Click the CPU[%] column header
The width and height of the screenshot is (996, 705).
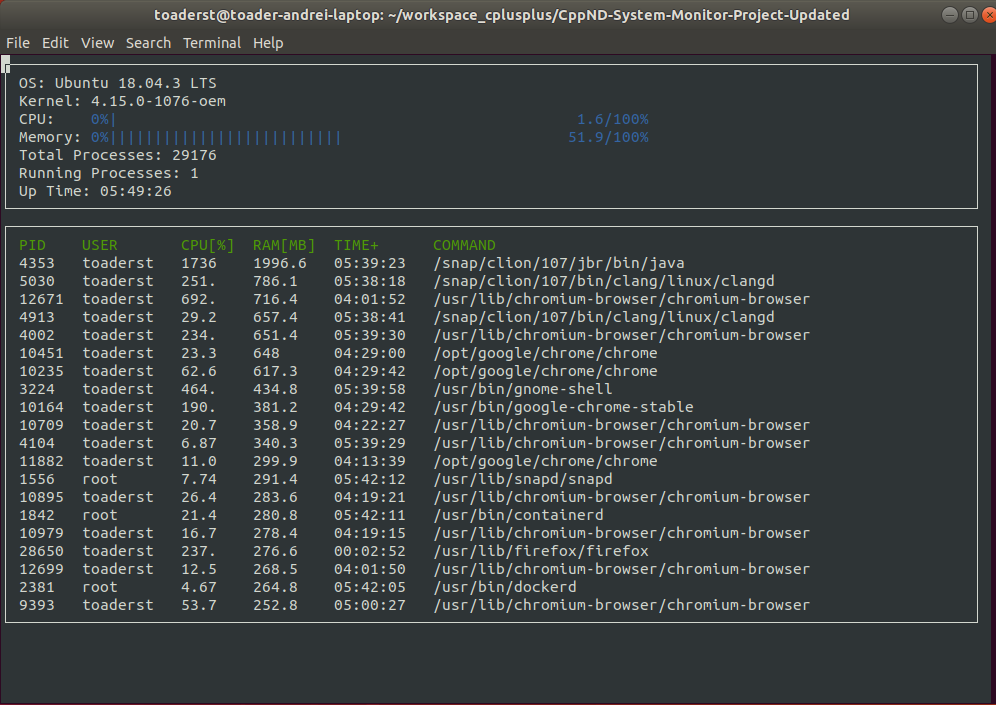pos(208,245)
